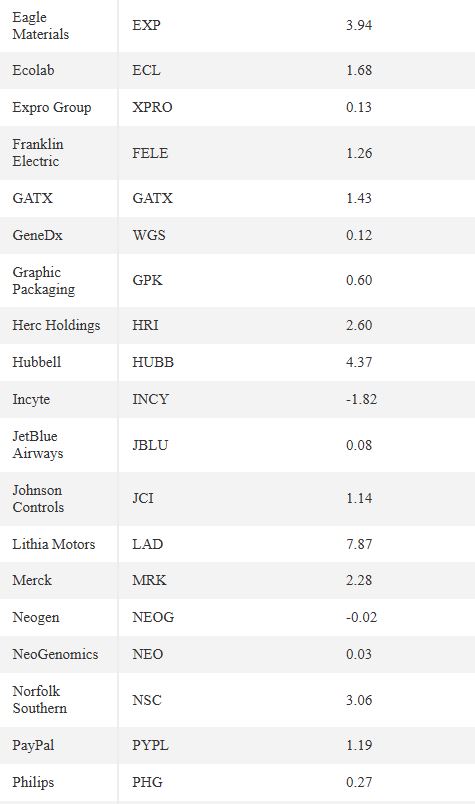Select the Eagle Materials company name
Viewport: 475px width, 804px height.
tap(41, 26)
